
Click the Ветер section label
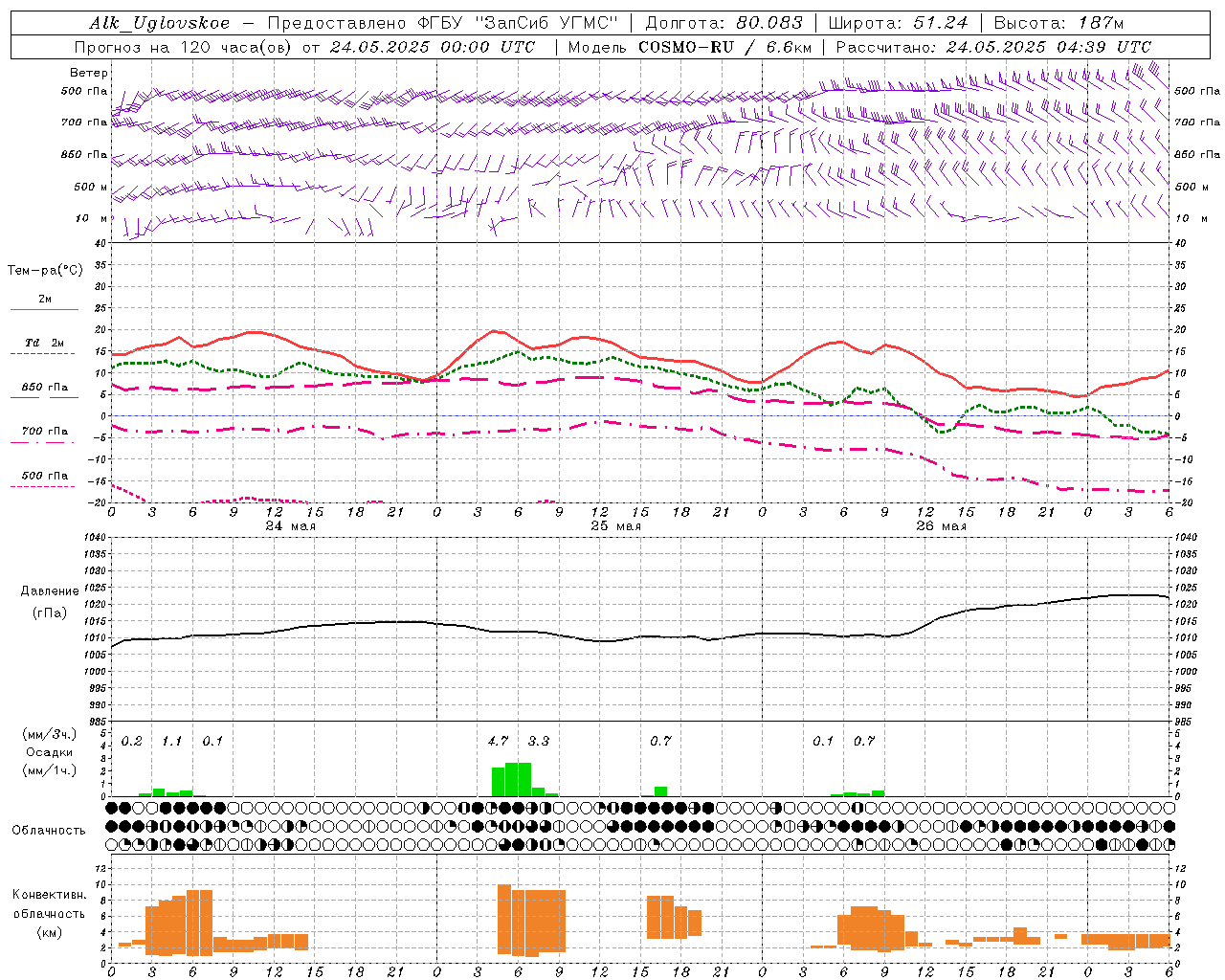point(89,73)
